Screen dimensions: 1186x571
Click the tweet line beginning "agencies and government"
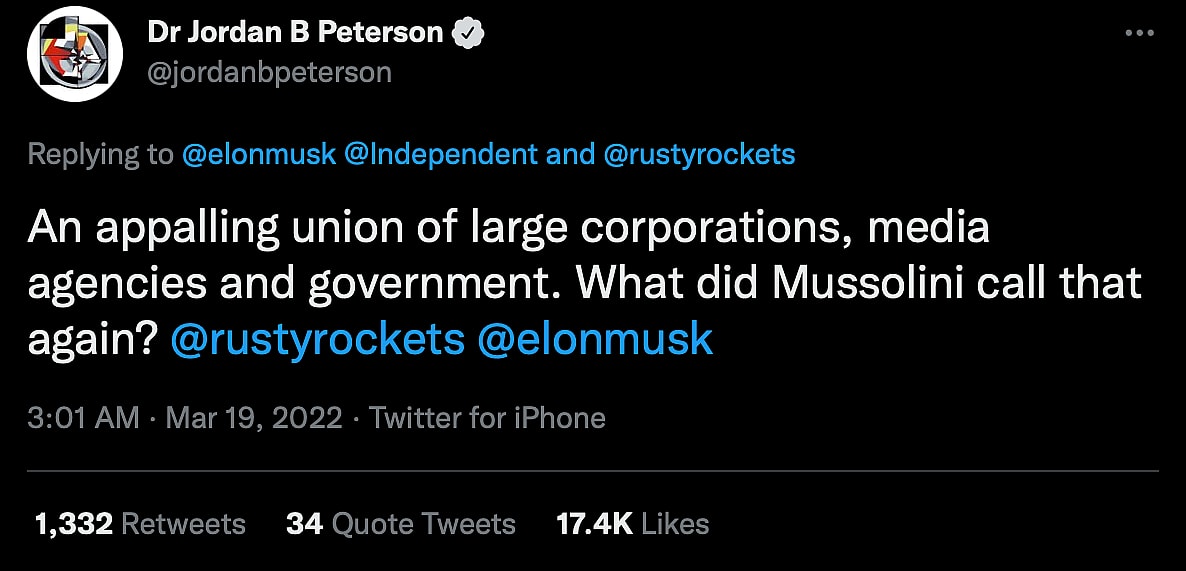pyautogui.click(x=300, y=284)
